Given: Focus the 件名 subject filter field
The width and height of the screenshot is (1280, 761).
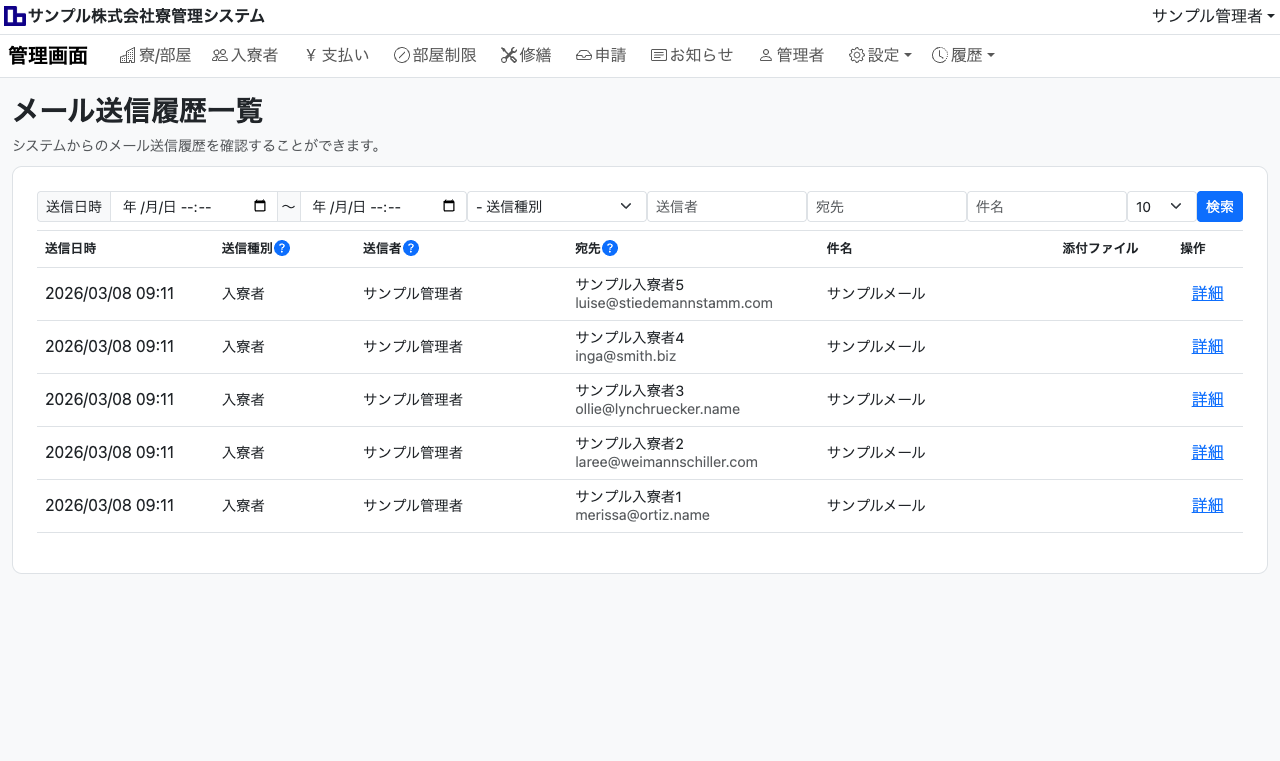Looking at the screenshot, I should click(x=1046, y=207).
